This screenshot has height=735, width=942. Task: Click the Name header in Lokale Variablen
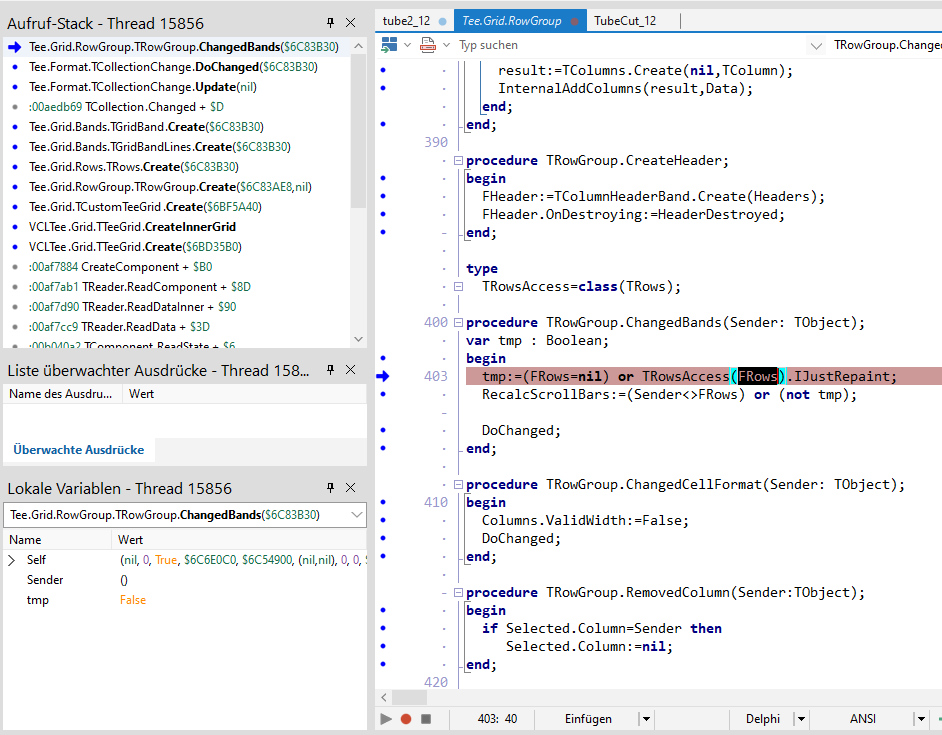[57, 540]
